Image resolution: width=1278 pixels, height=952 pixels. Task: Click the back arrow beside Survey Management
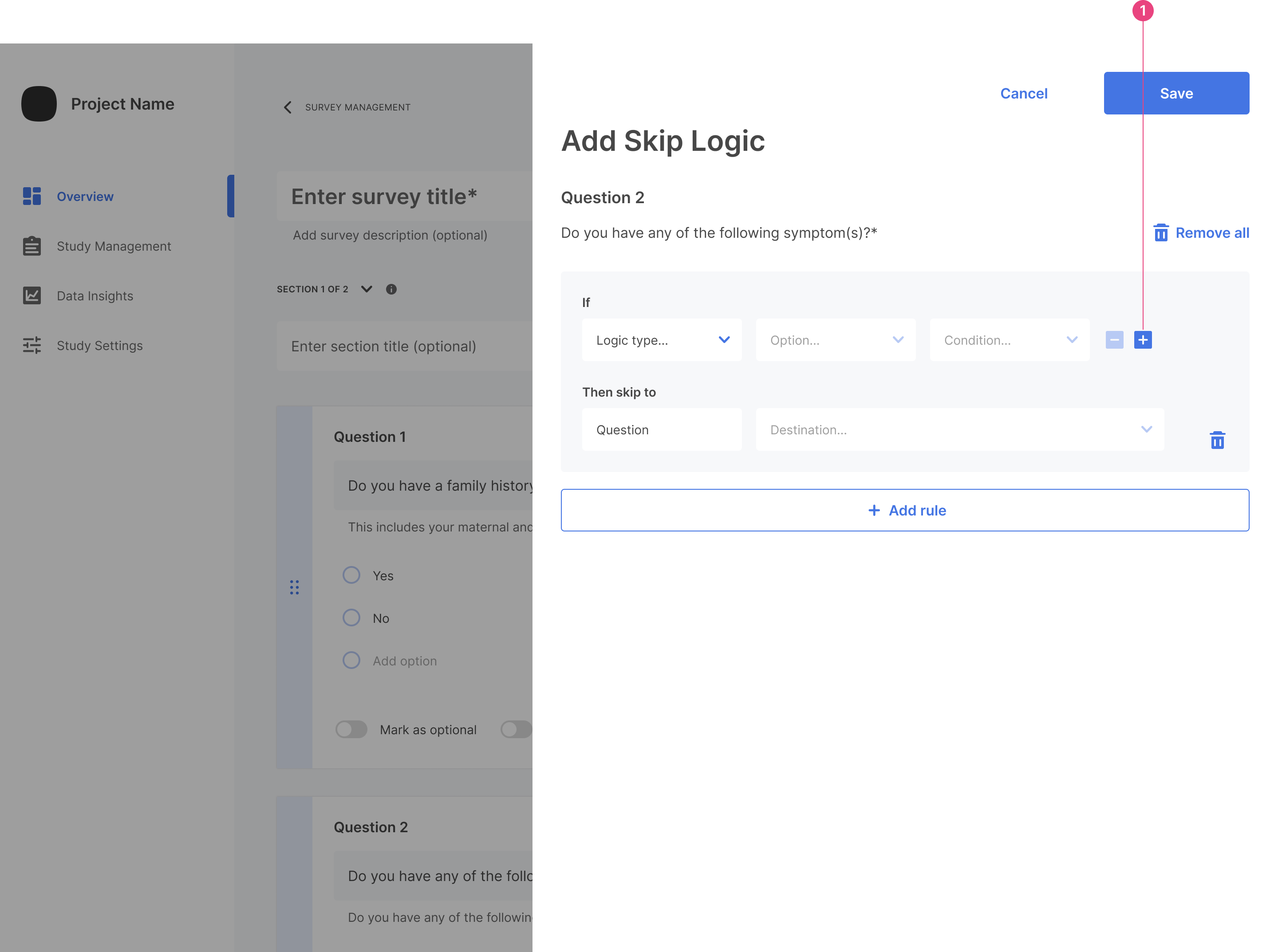tap(288, 107)
